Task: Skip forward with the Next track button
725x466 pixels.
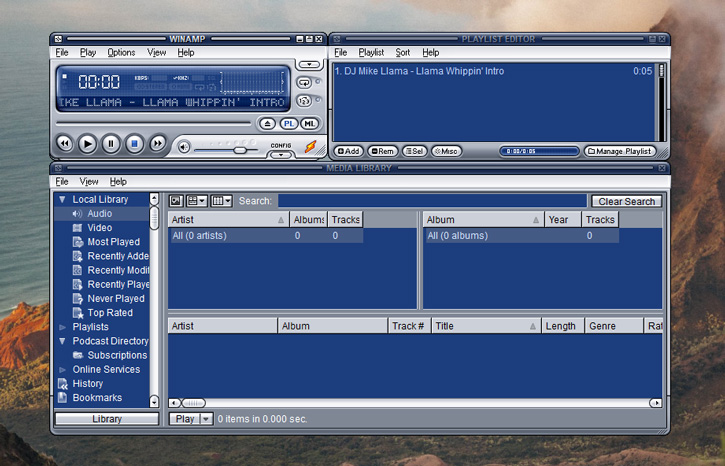Action: coord(158,144)
